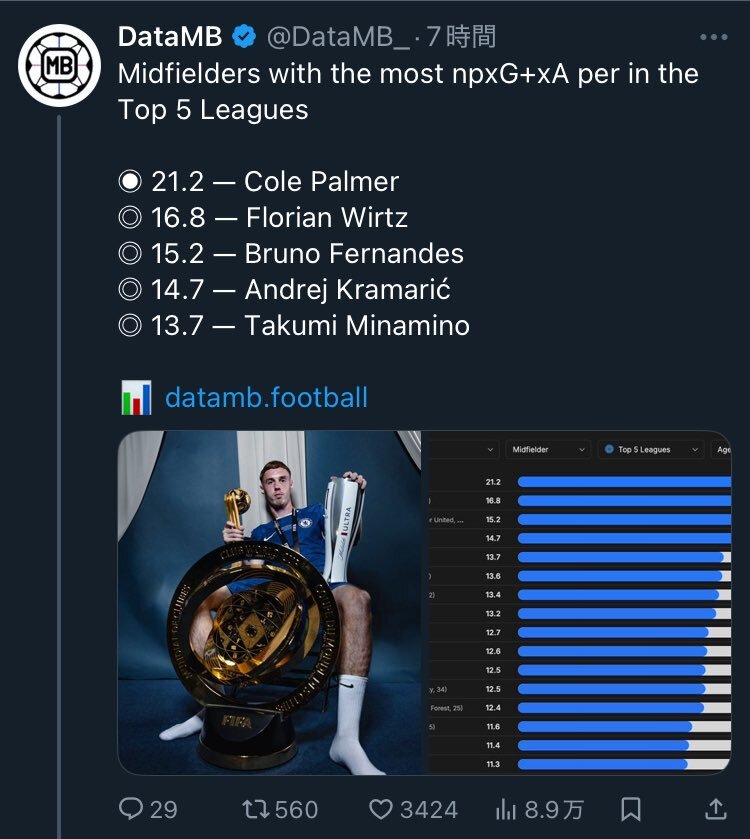Open the Age filter dropdown
750x839 pixels.
click(x=721, y=449)
